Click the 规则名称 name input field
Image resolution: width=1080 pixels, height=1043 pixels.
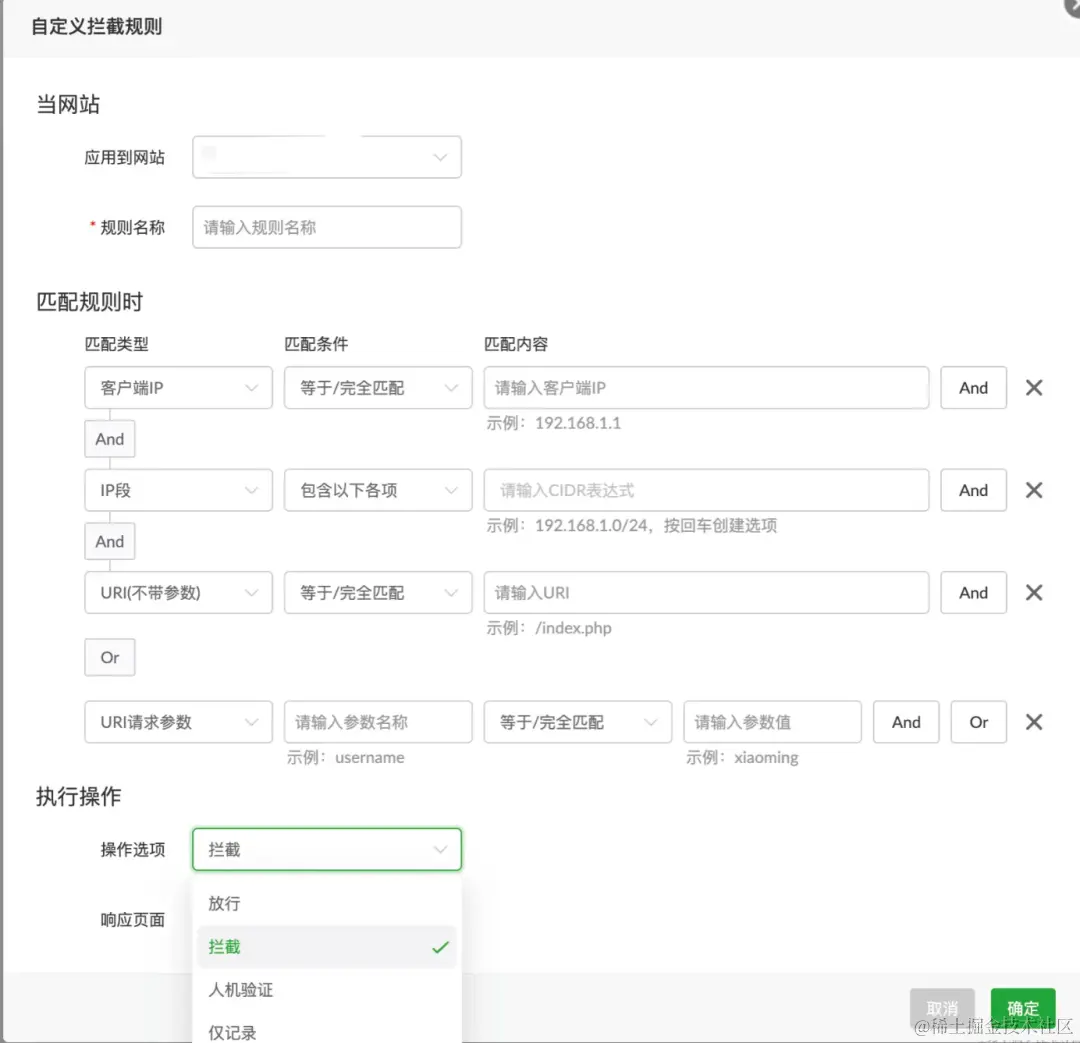[x=326, y=227]
